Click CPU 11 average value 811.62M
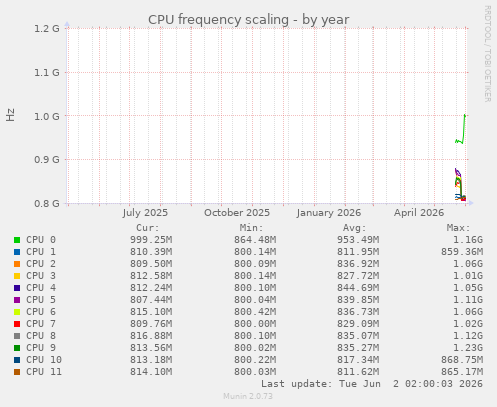The height and width of the screenshot is (407, 497). click(358, 372)
